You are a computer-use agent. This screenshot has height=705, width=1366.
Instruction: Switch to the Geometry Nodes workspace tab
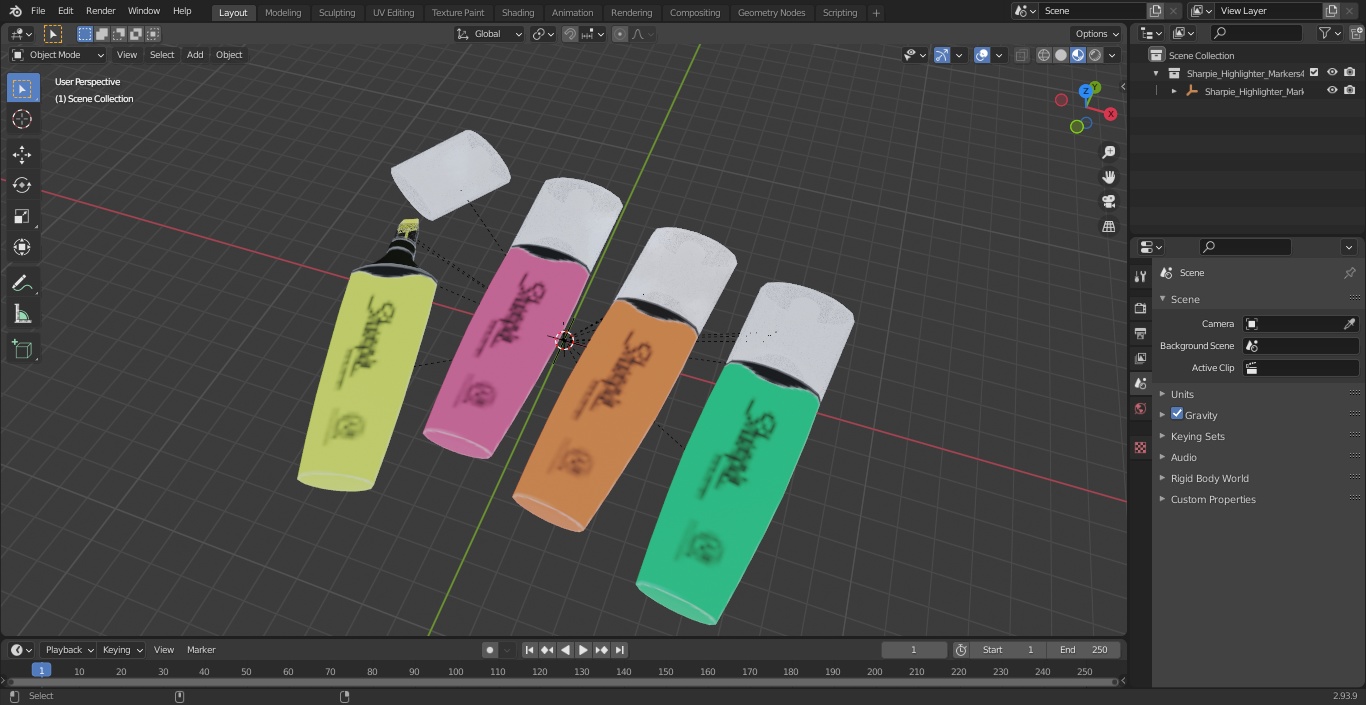coord(771,12)
